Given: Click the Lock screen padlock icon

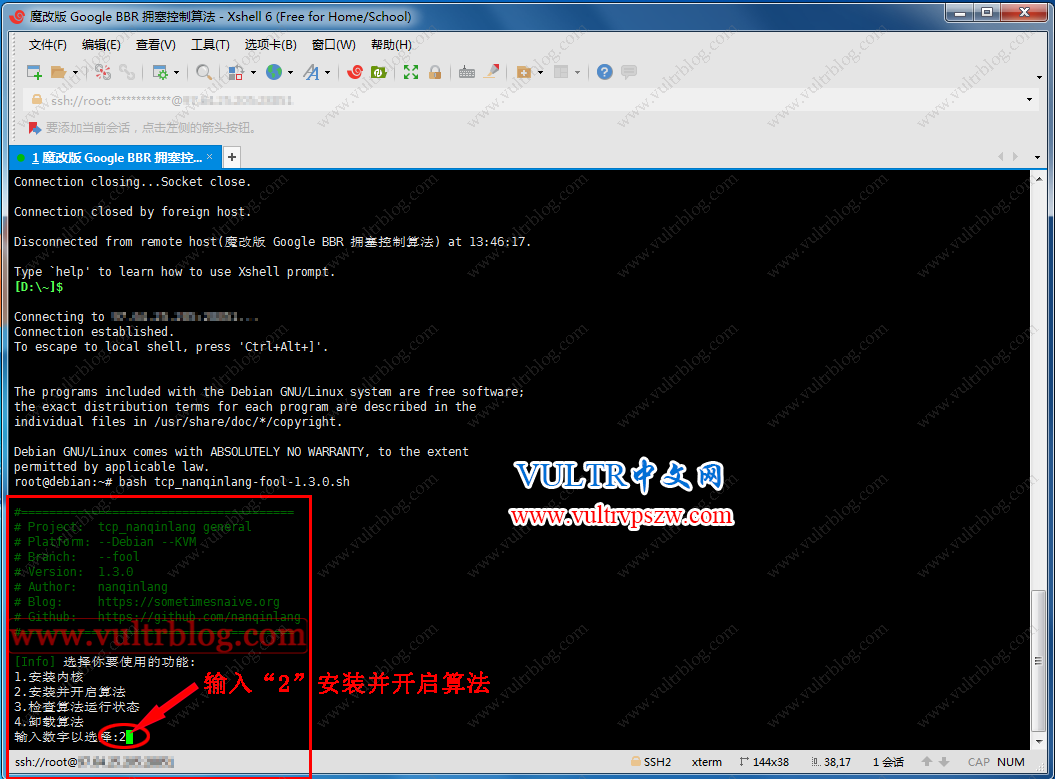Looking at the screenshot, I should (435, 72).
